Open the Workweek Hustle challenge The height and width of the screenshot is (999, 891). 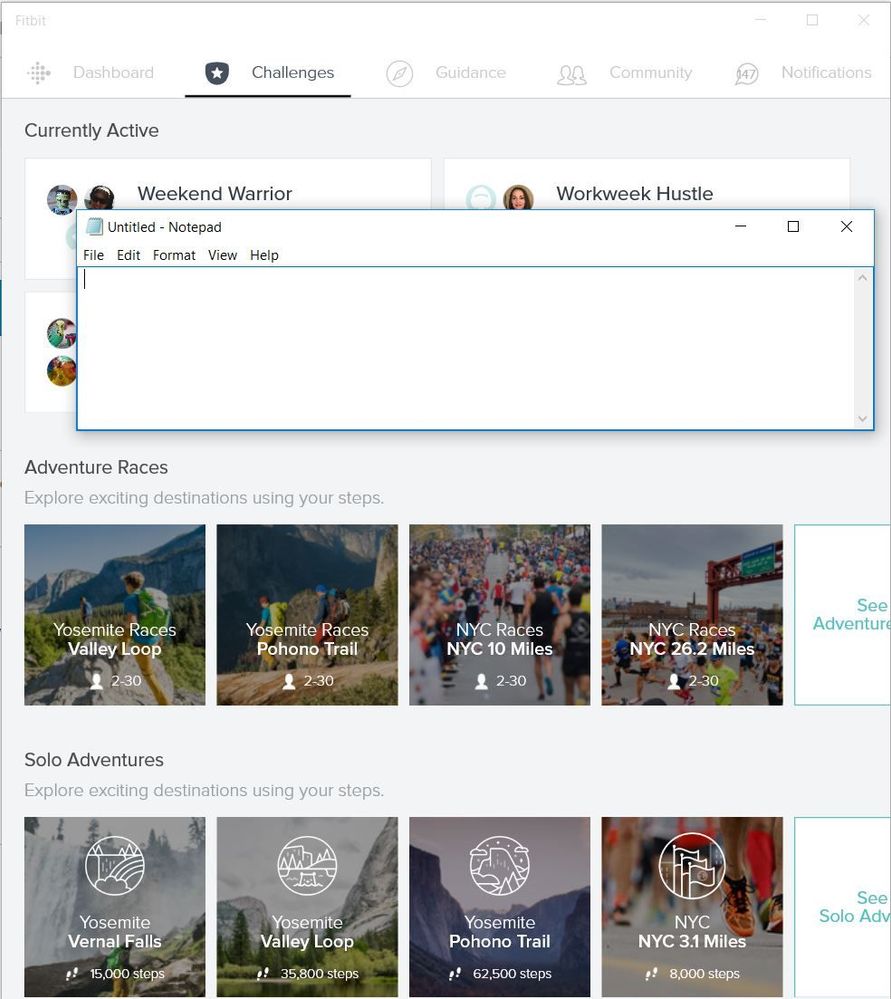[x=635, y=193]
